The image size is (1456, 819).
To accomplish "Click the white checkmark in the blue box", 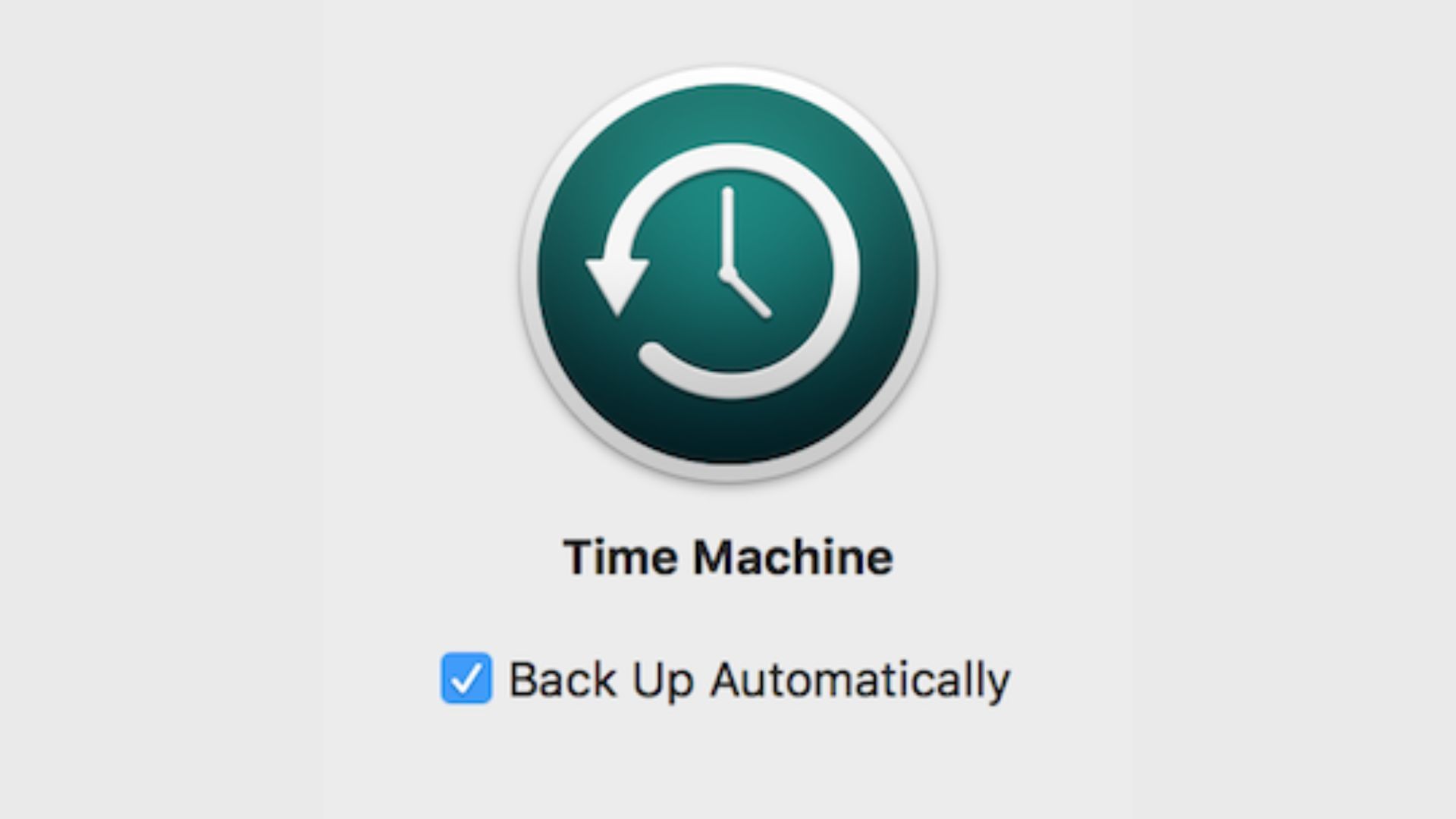I will pos(466,679).
